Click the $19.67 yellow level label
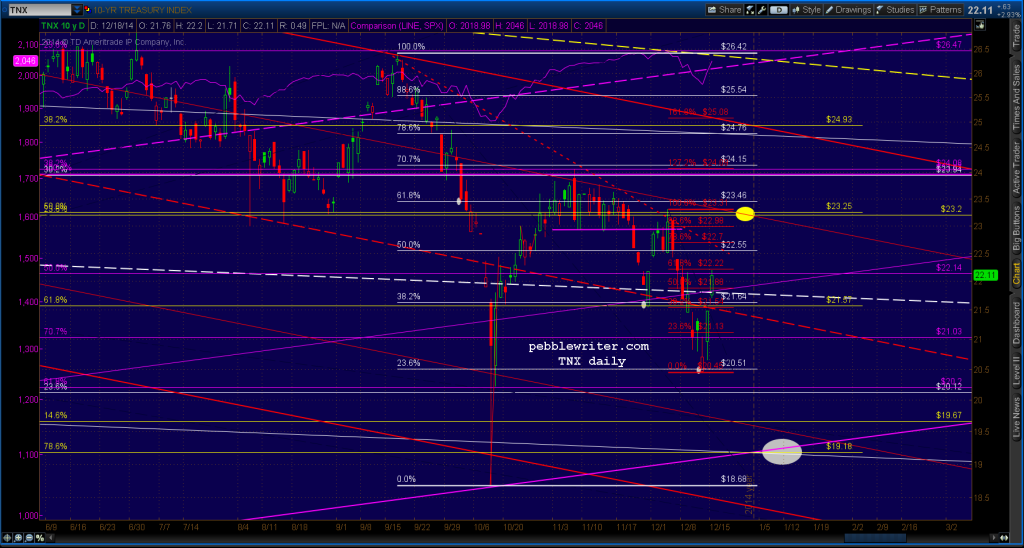 coord(948,415)
